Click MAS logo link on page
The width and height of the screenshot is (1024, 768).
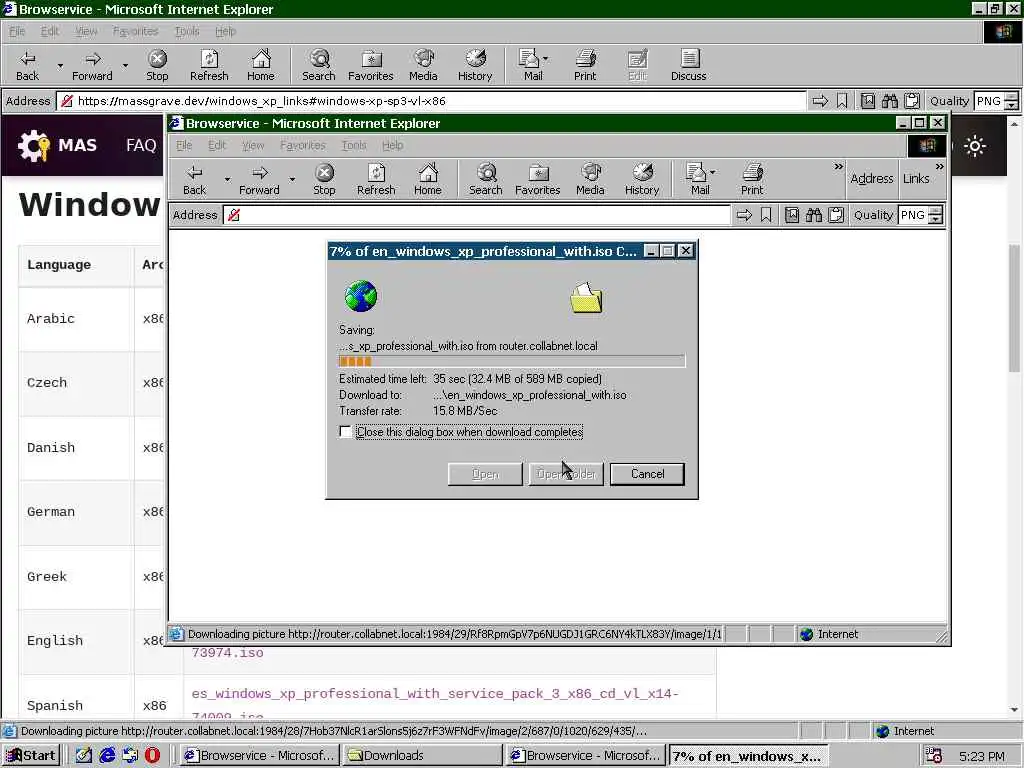(57, 145)
